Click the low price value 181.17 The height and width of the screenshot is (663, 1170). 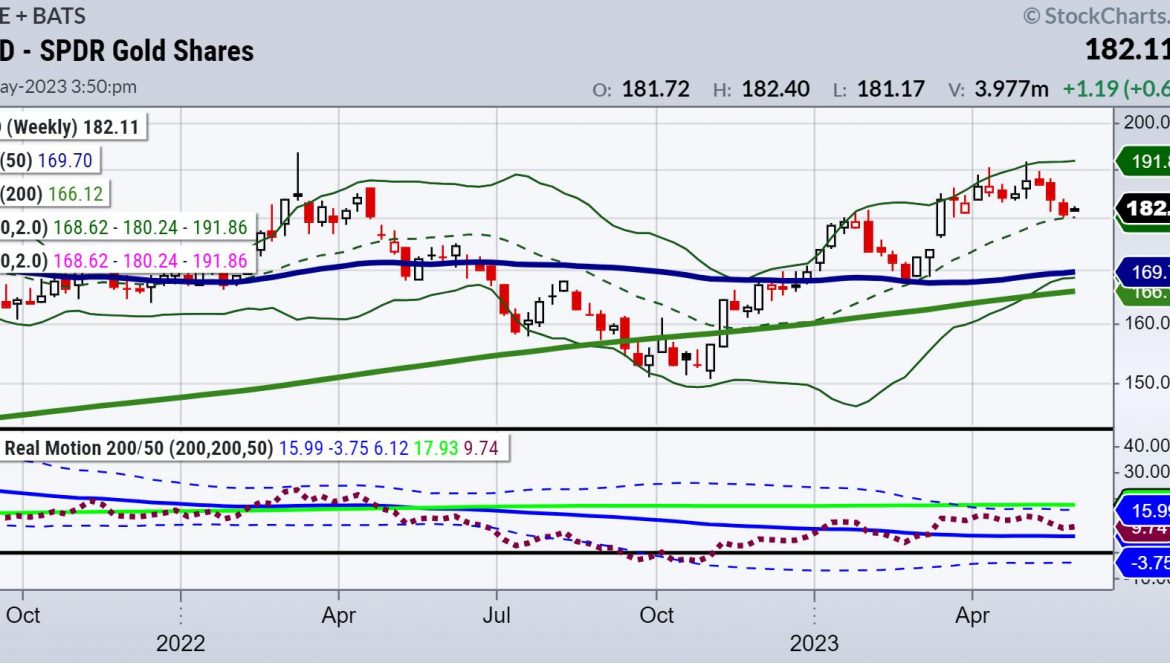tap(891, 89)
